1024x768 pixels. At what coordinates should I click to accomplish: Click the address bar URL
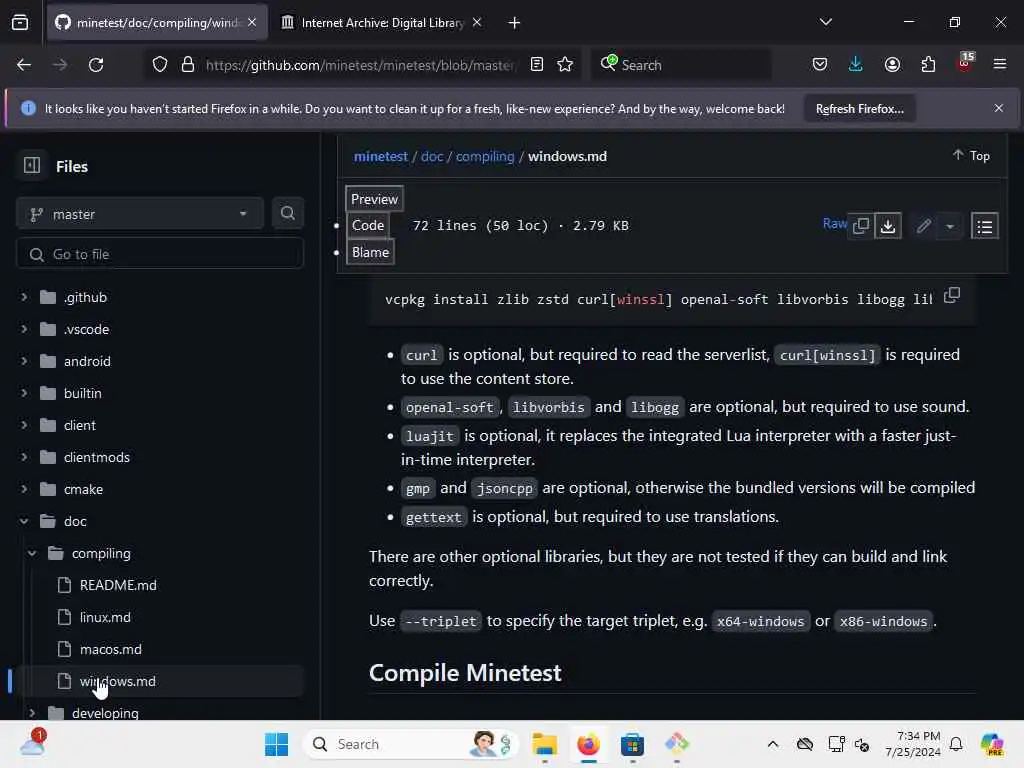click(360, 65)
